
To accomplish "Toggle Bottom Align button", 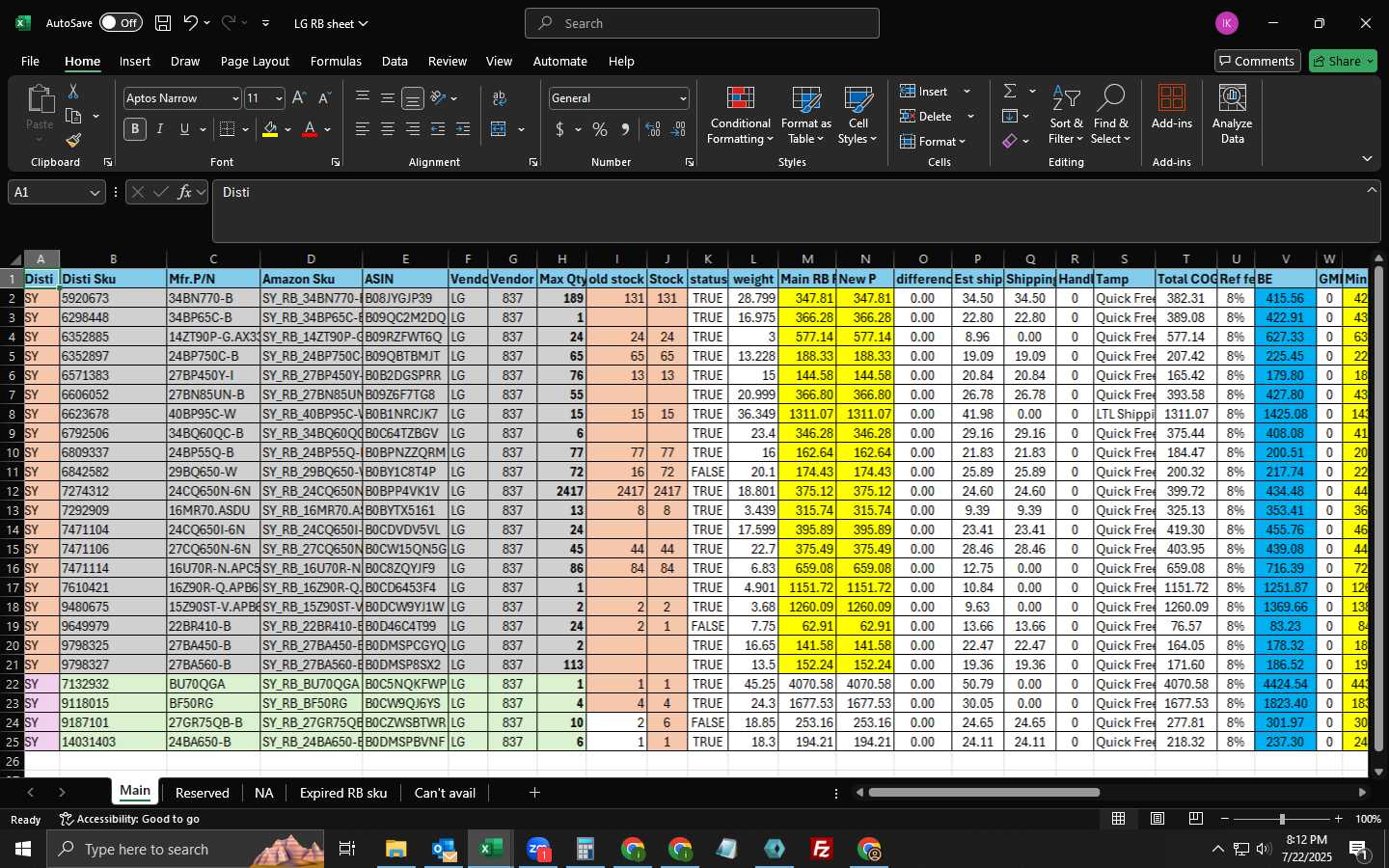I will (413, 98).
